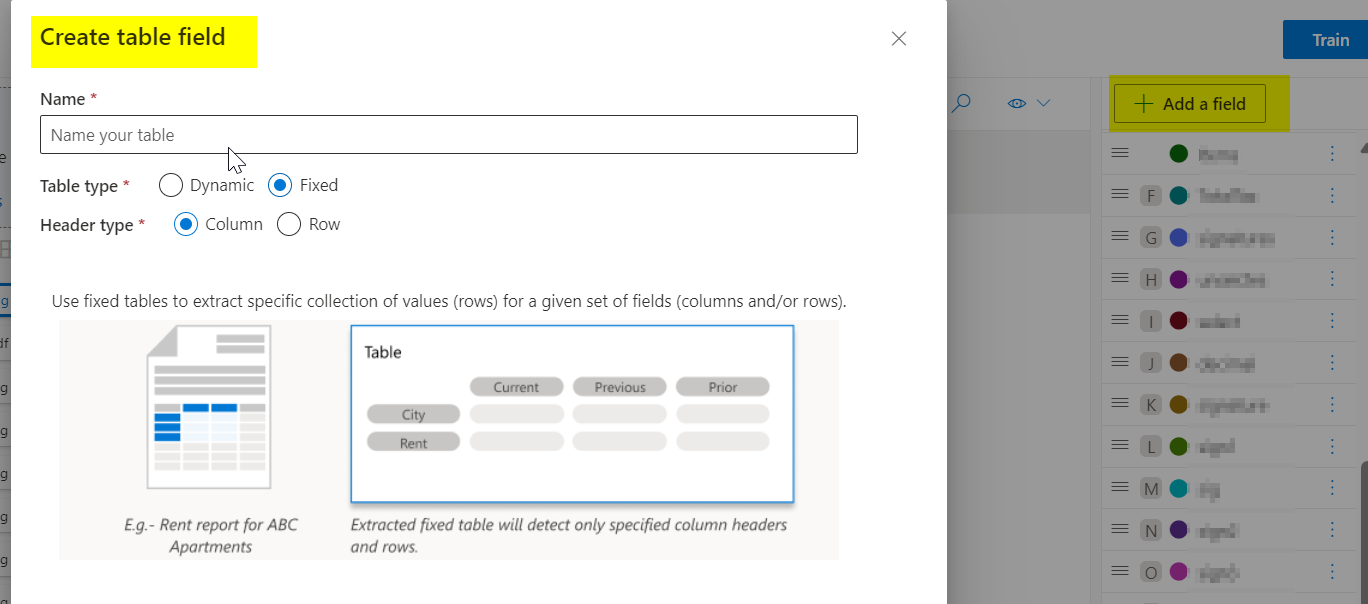Click the plus icon inside Add a field
Viewport: 1368px width, 604px height.
coord(1142,103)
